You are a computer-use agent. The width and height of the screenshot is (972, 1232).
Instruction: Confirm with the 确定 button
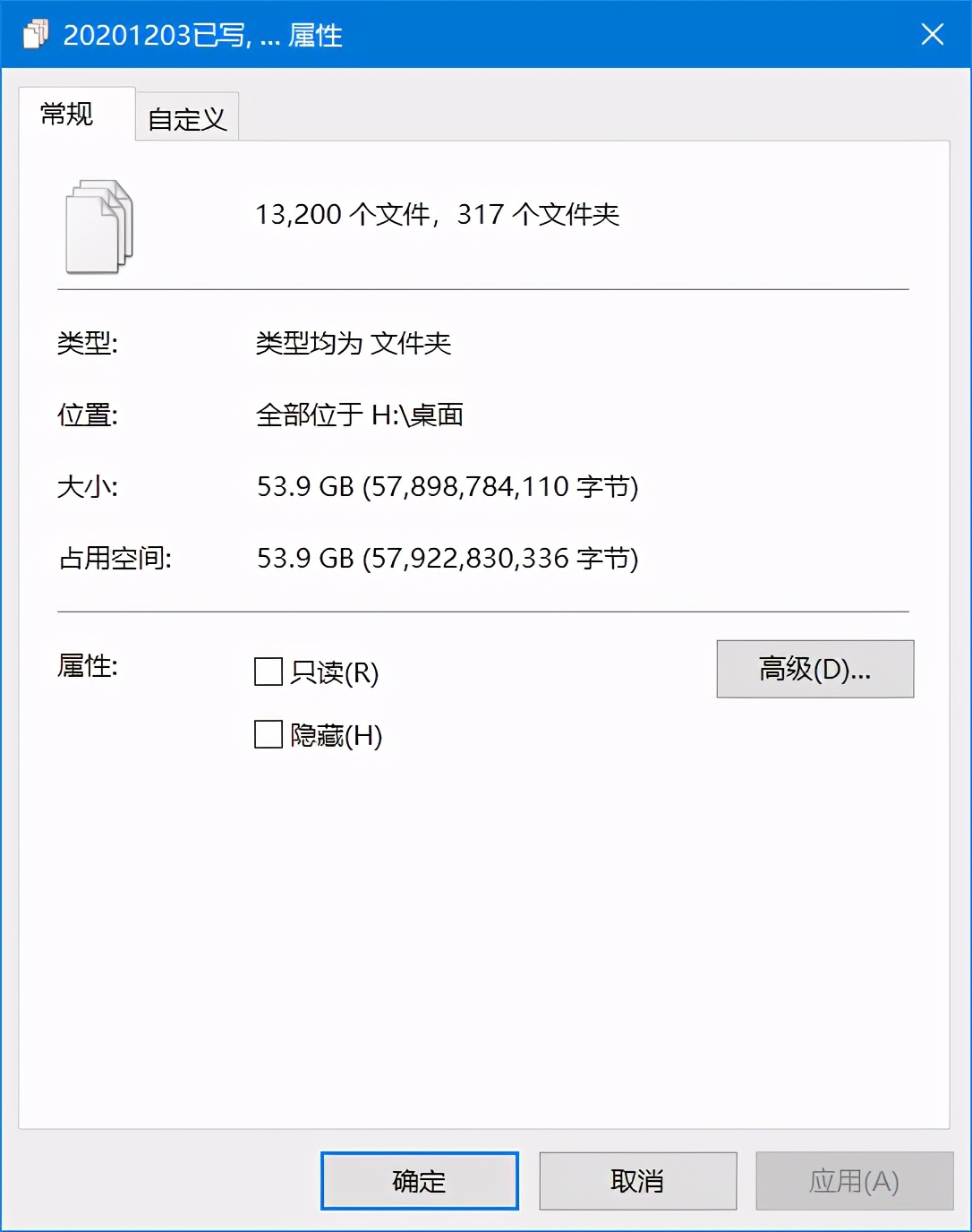pos(420,1181)
